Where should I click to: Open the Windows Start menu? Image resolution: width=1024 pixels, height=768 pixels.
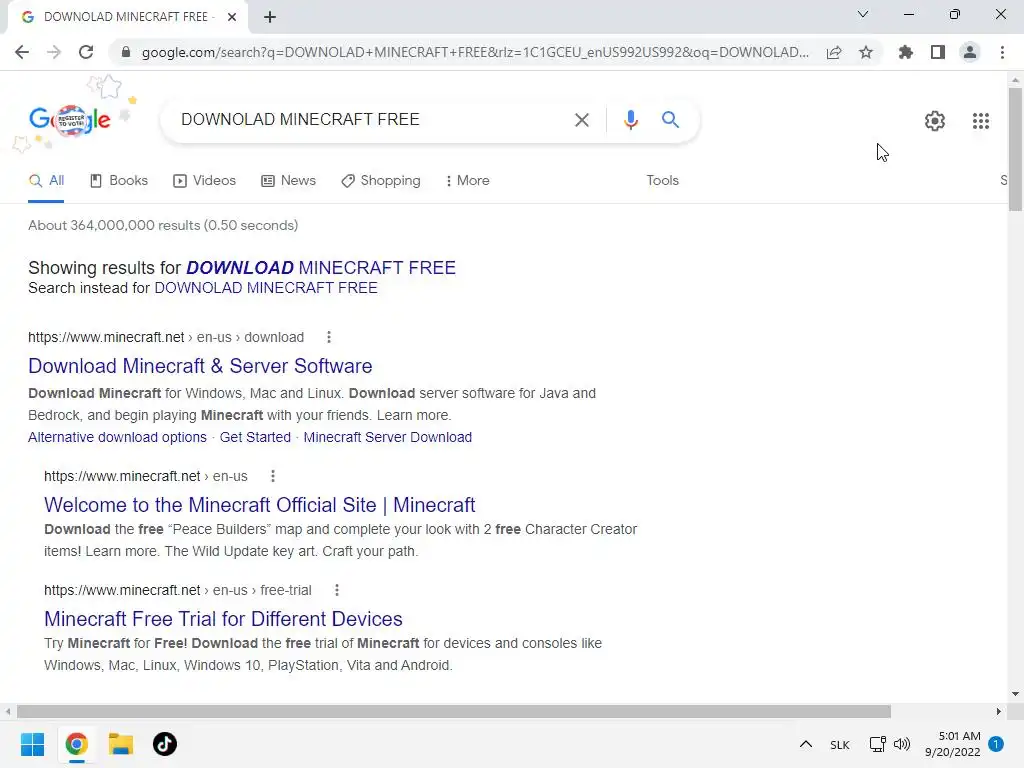click(32, 744)
